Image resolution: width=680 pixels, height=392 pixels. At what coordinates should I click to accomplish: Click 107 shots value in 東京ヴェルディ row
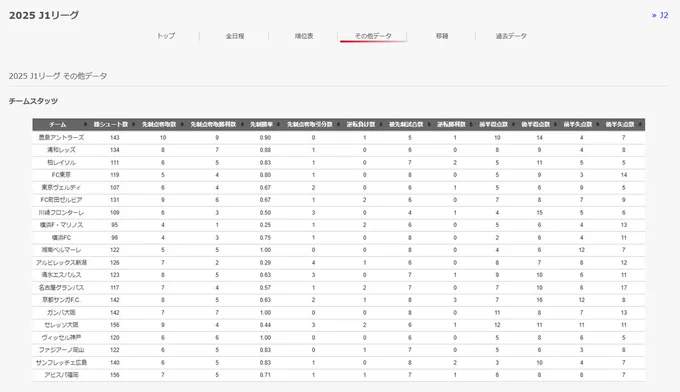[114, 187]
